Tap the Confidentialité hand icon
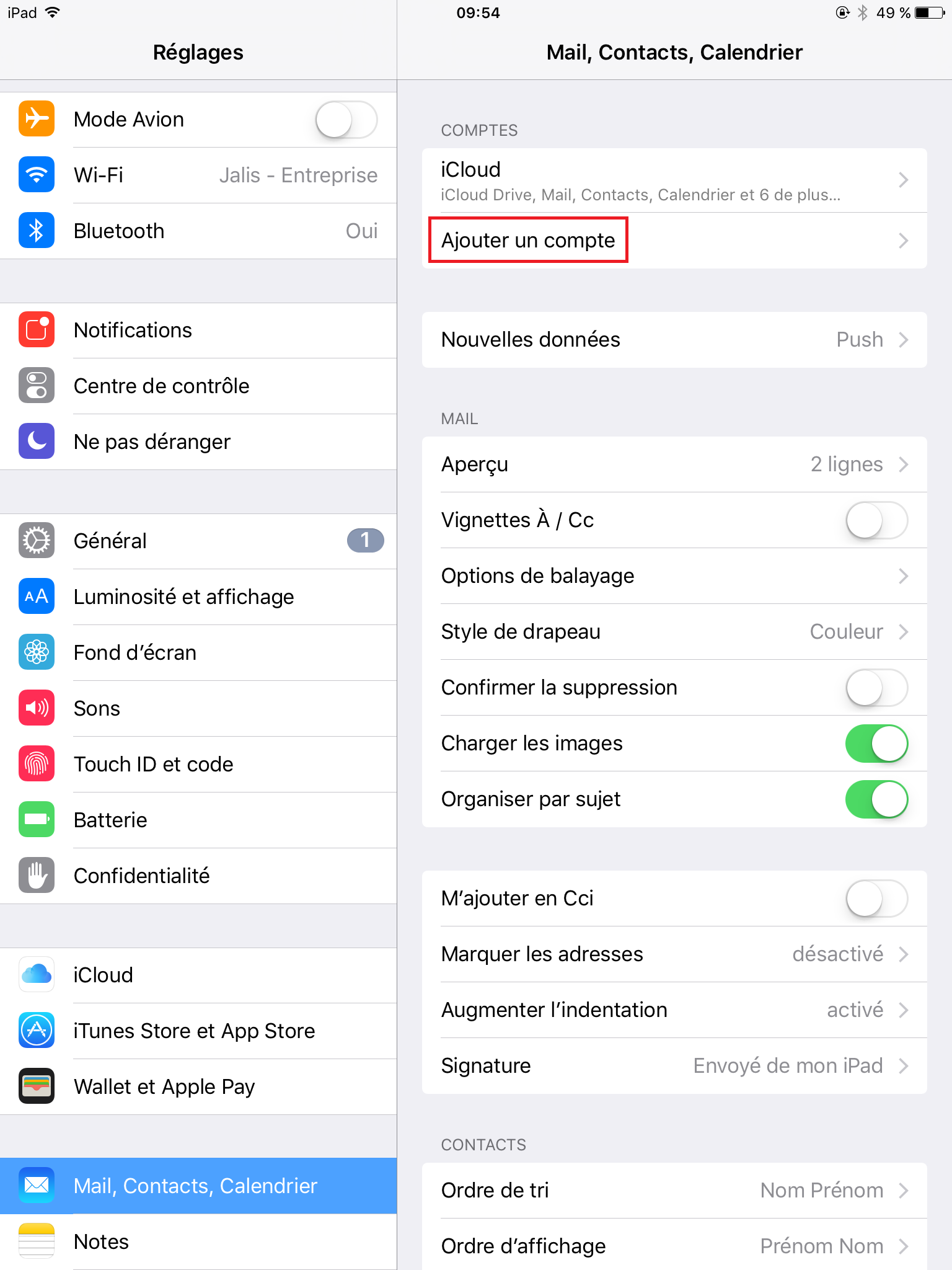Viewport: 952px width, 1270px height. click(37, 875)
